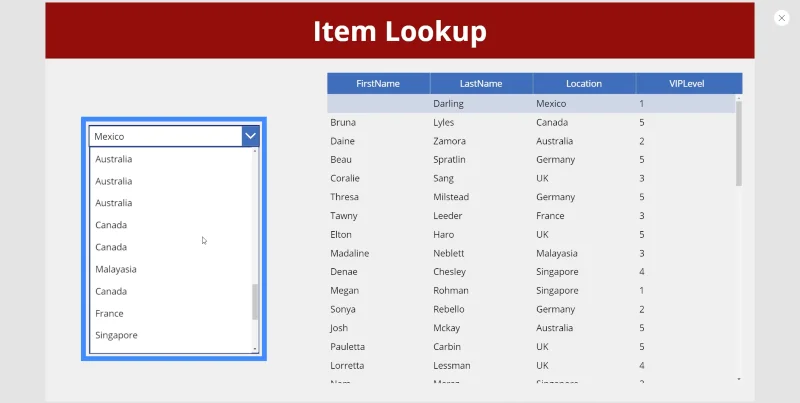
Task: Select Malayasia location in Madaline Neblett's row
Action: 557,253
